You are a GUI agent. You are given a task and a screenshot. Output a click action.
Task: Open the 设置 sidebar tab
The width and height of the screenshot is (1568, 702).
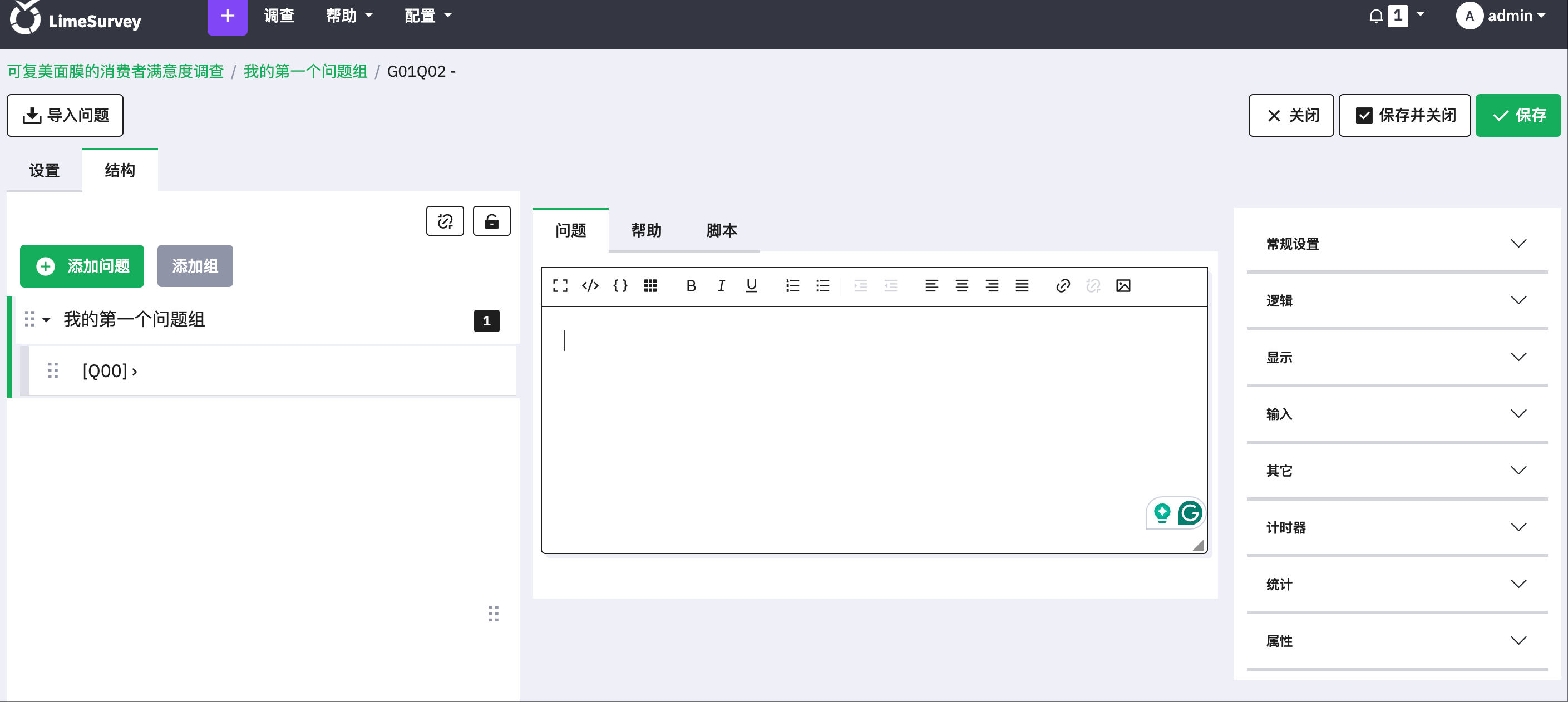[x=45, y=170]
